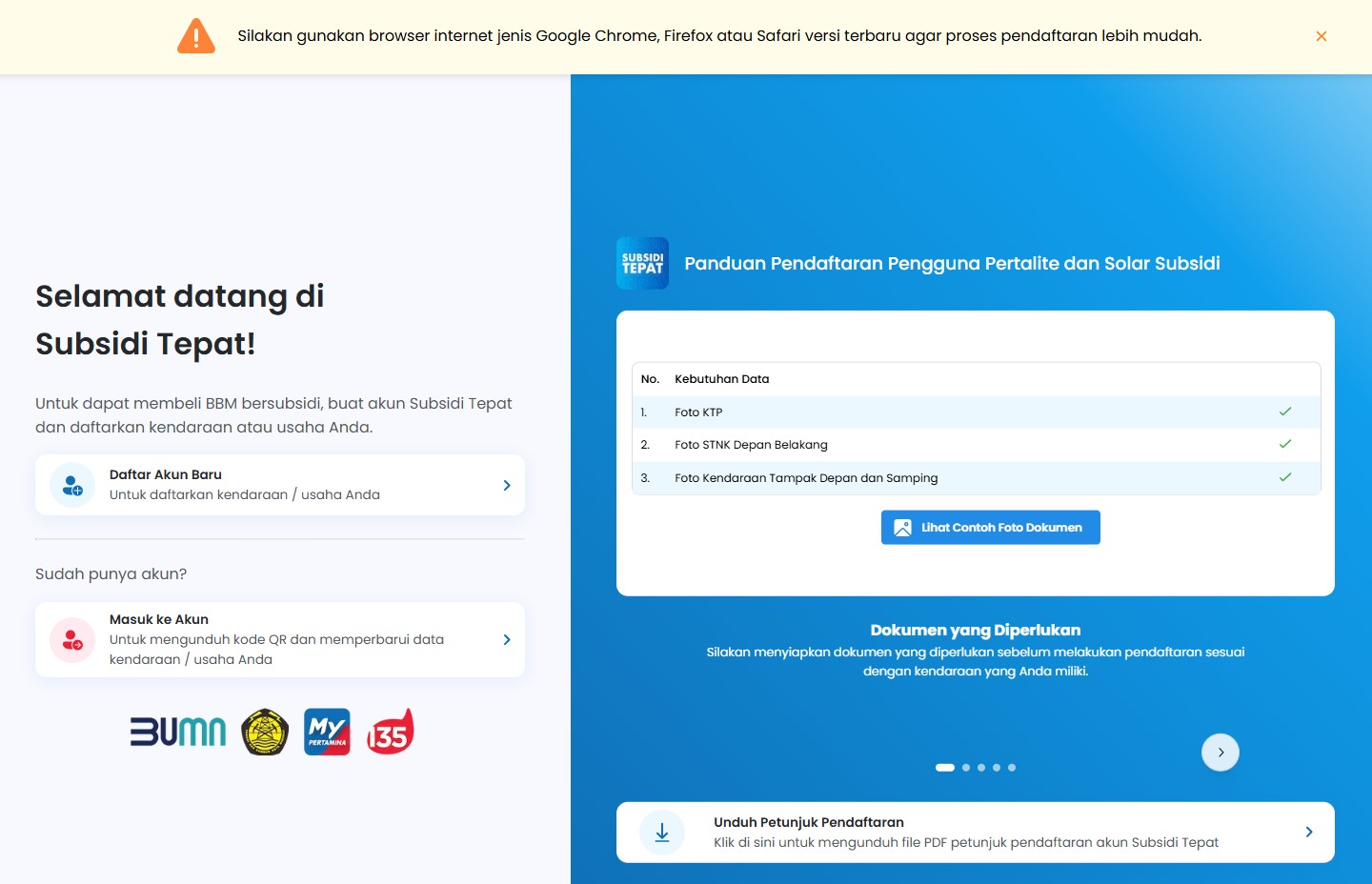This screenshot has width=1372, height=884.
Task: Click the orange warning triangle icon
Action: click(196, 36)
